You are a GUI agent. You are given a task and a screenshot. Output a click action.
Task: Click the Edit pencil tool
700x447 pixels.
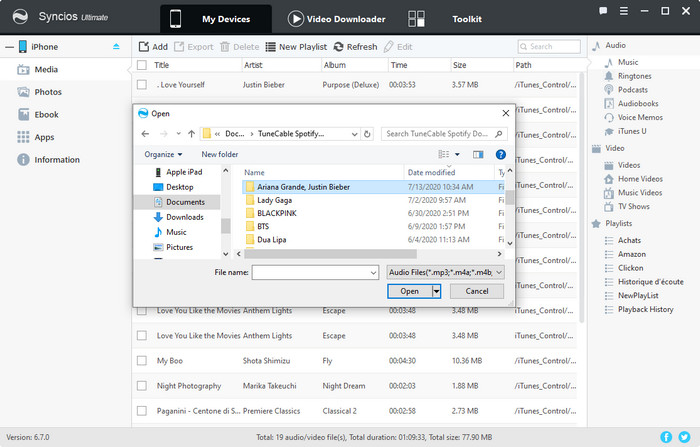tap(389, 46)
